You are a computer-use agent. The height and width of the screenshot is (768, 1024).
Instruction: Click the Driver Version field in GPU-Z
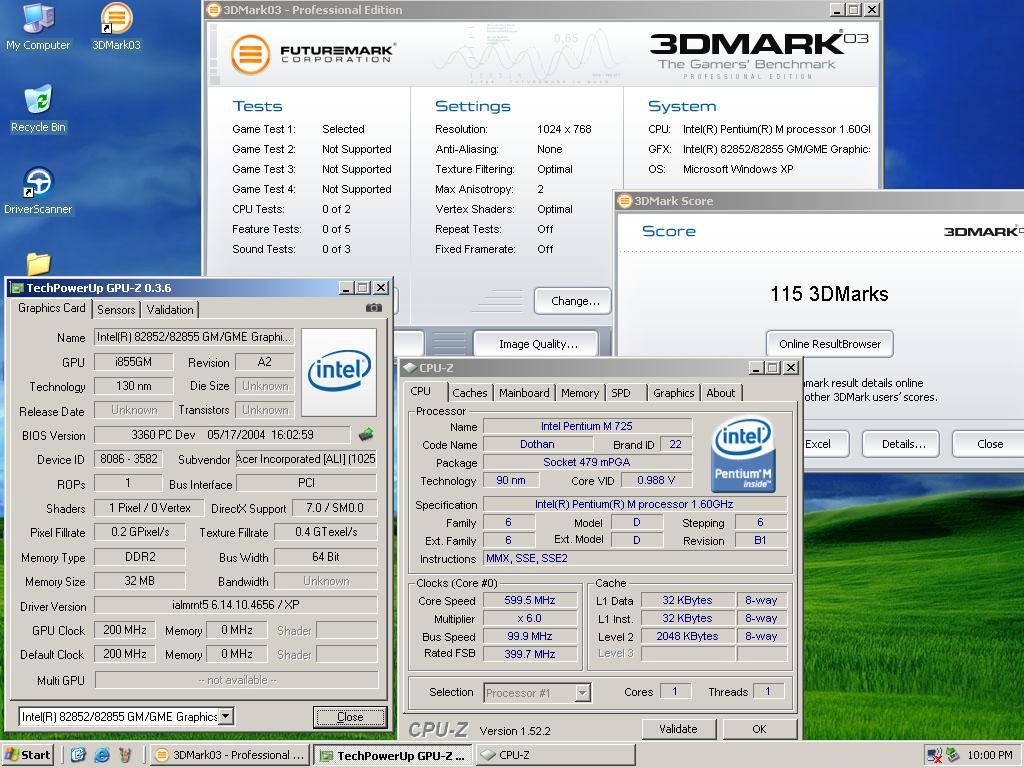pyautogui.click(x=236, y=605)
